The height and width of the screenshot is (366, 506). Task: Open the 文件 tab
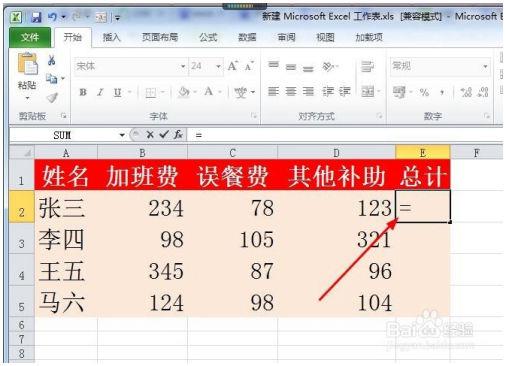click(30, 37)
